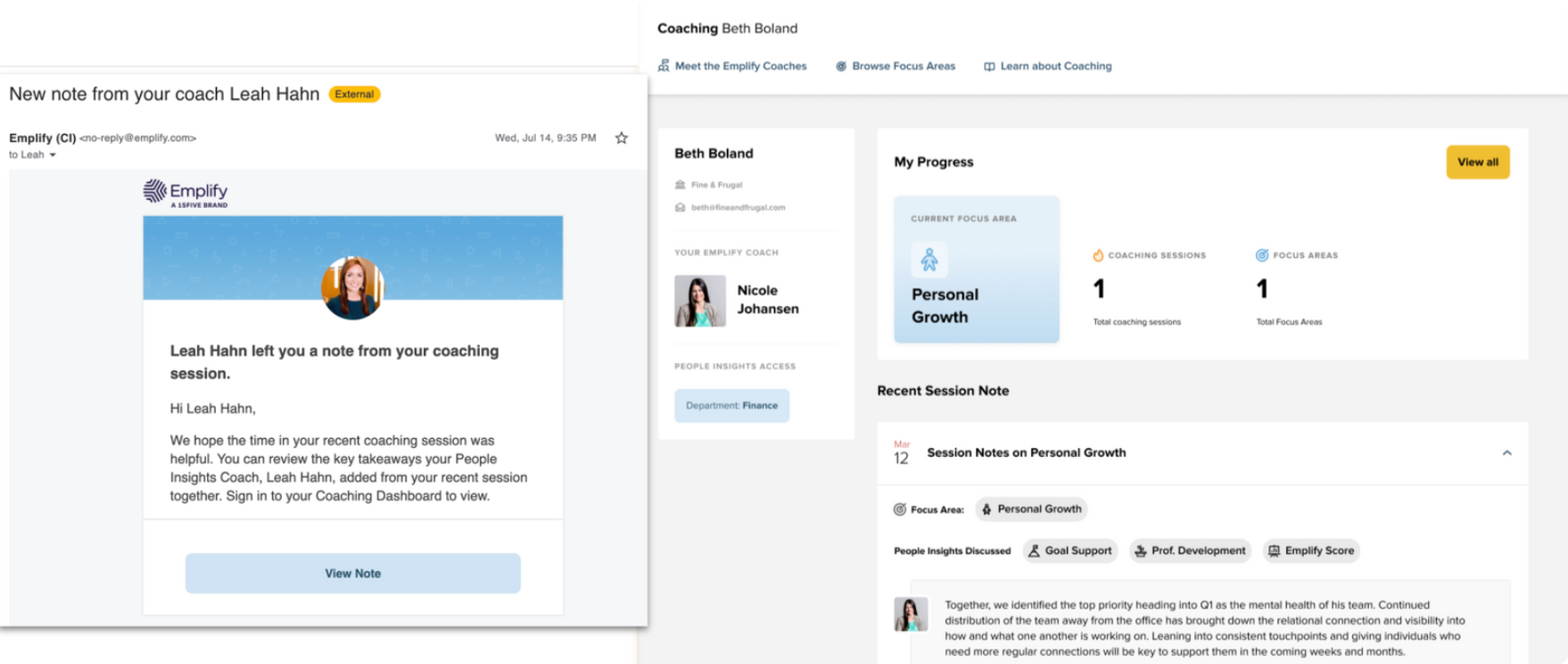Click the person icon on Personal Growth card
Image resolution: width=1568 pixels, height=664 pixels.
coord(929,260)
